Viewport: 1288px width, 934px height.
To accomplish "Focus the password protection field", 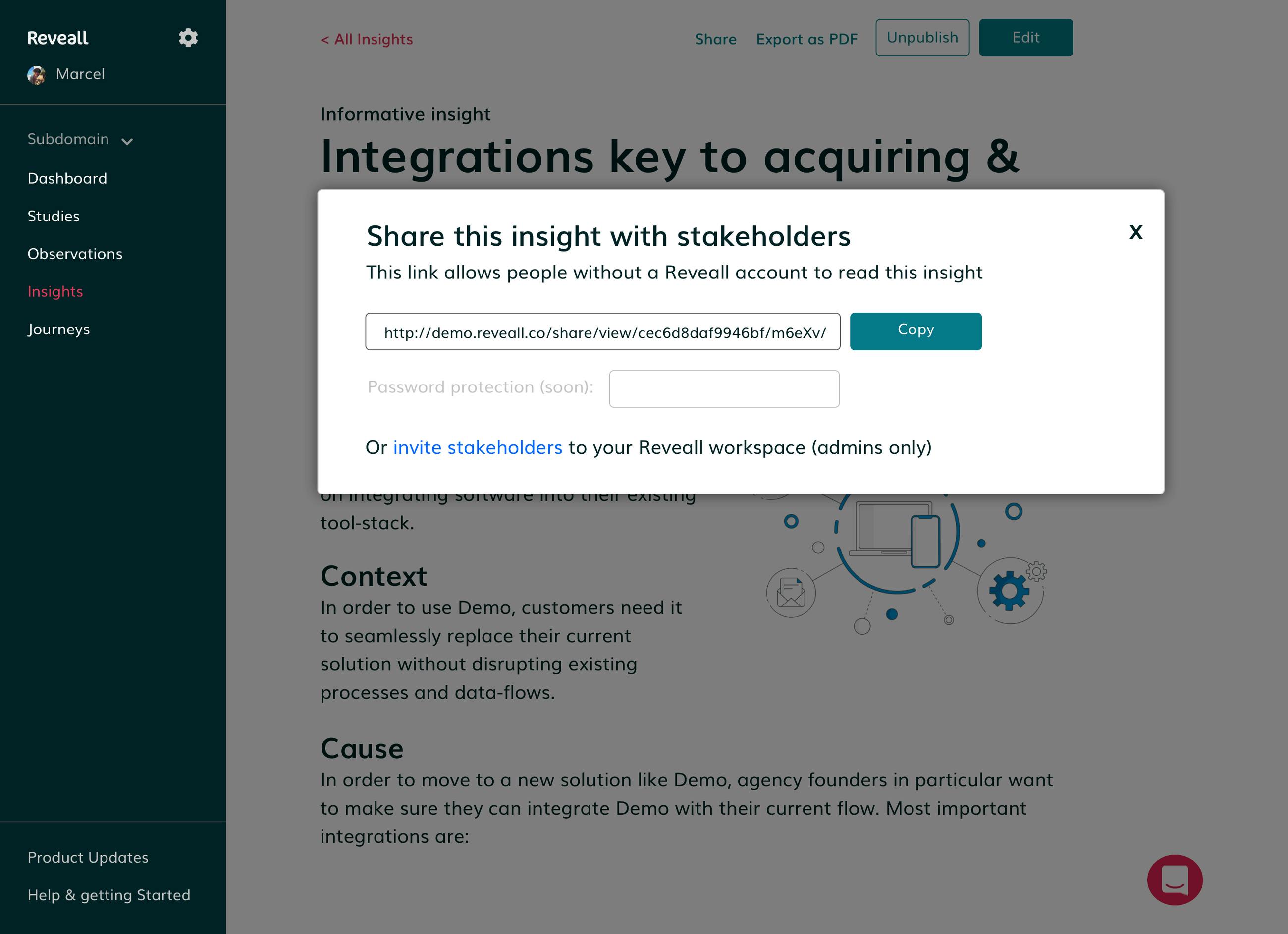I will click(724, 388).
